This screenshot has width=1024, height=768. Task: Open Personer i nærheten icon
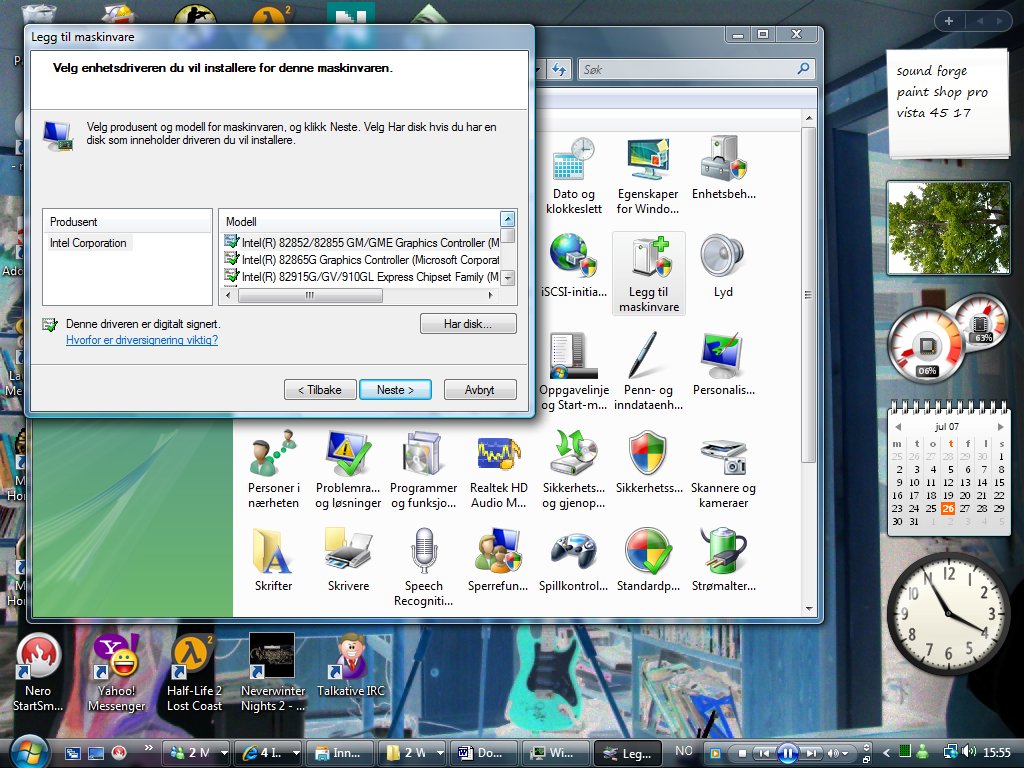273,469
